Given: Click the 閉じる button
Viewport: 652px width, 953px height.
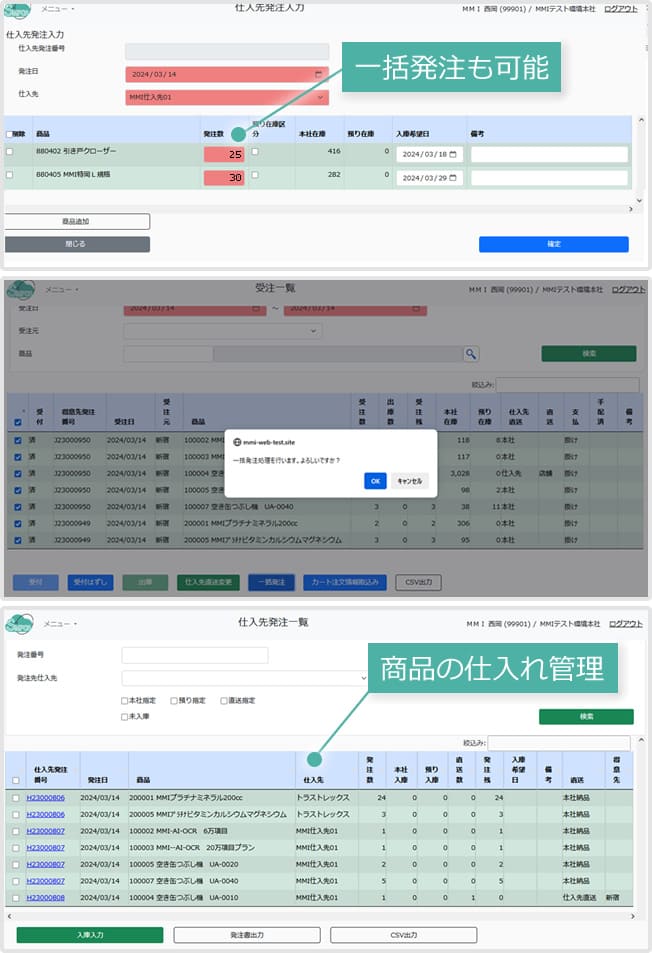Looking at the screenshot, I should [77, 244].
